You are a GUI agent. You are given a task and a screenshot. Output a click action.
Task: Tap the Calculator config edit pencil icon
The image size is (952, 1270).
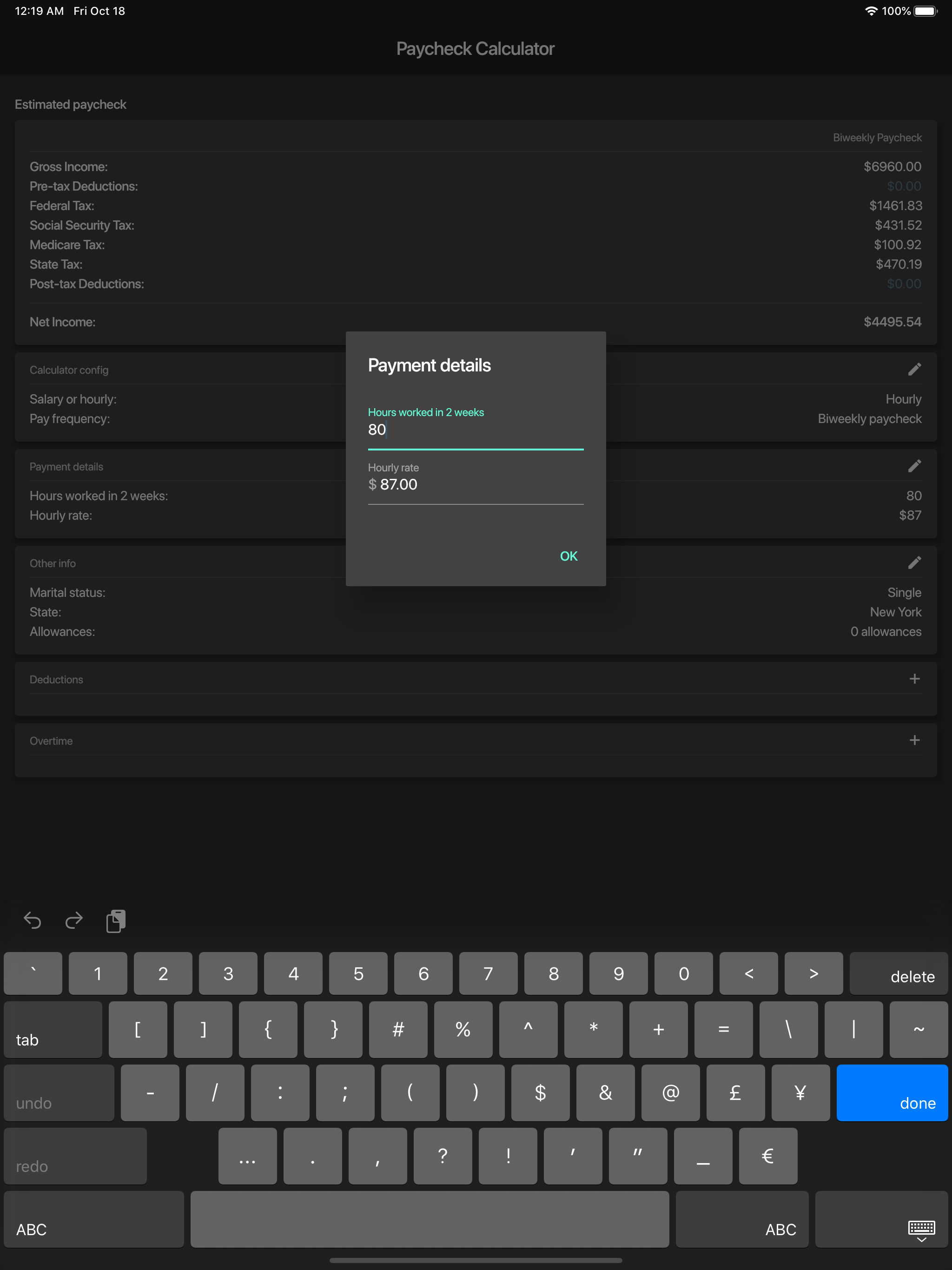click(x=914, y=369)
